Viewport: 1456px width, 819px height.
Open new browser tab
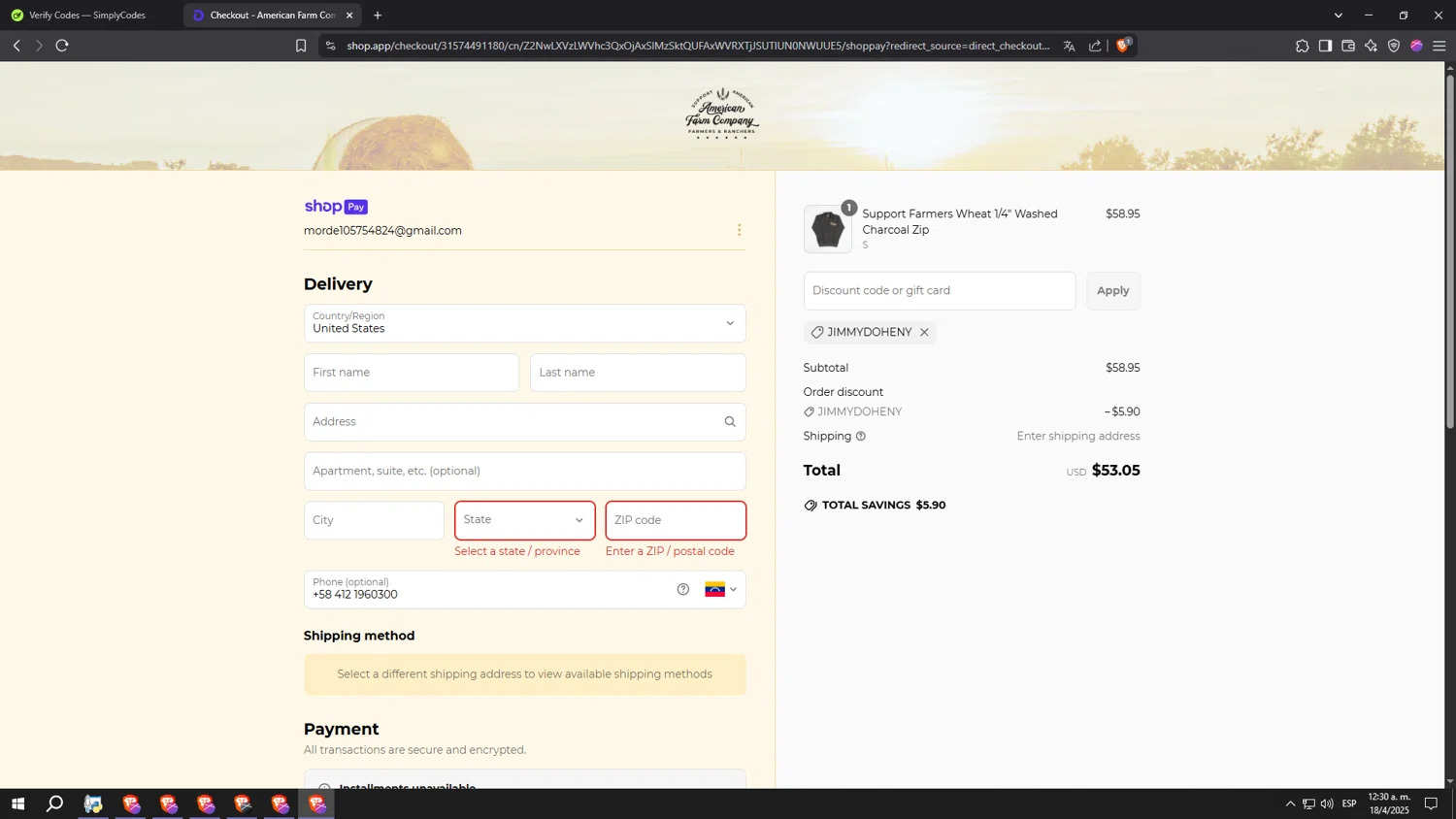pos(378,16)
